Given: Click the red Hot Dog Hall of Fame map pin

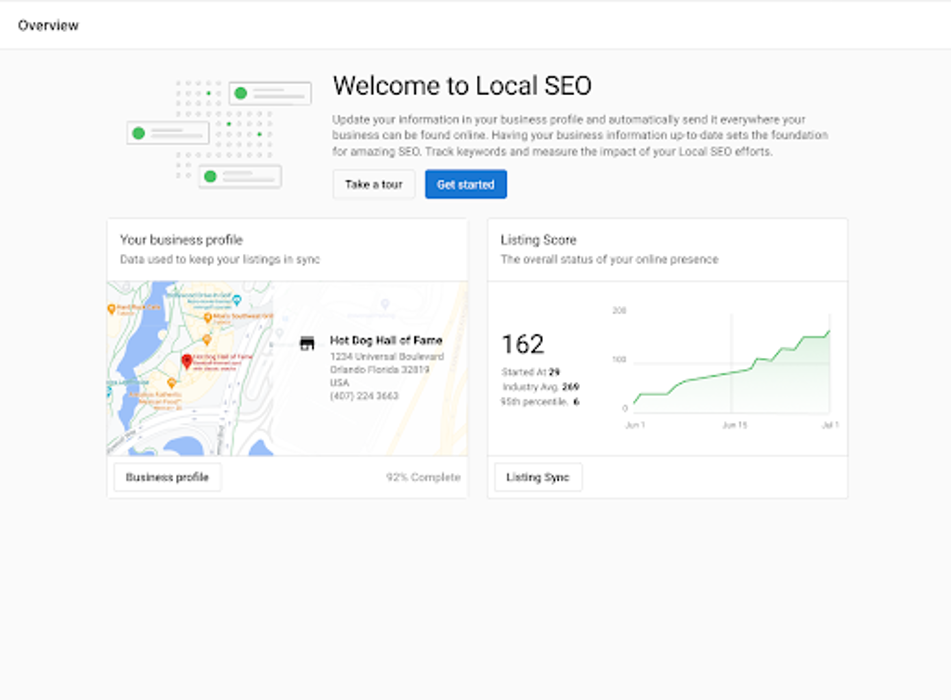Looking at the screenshot, I should click(186, 361).
